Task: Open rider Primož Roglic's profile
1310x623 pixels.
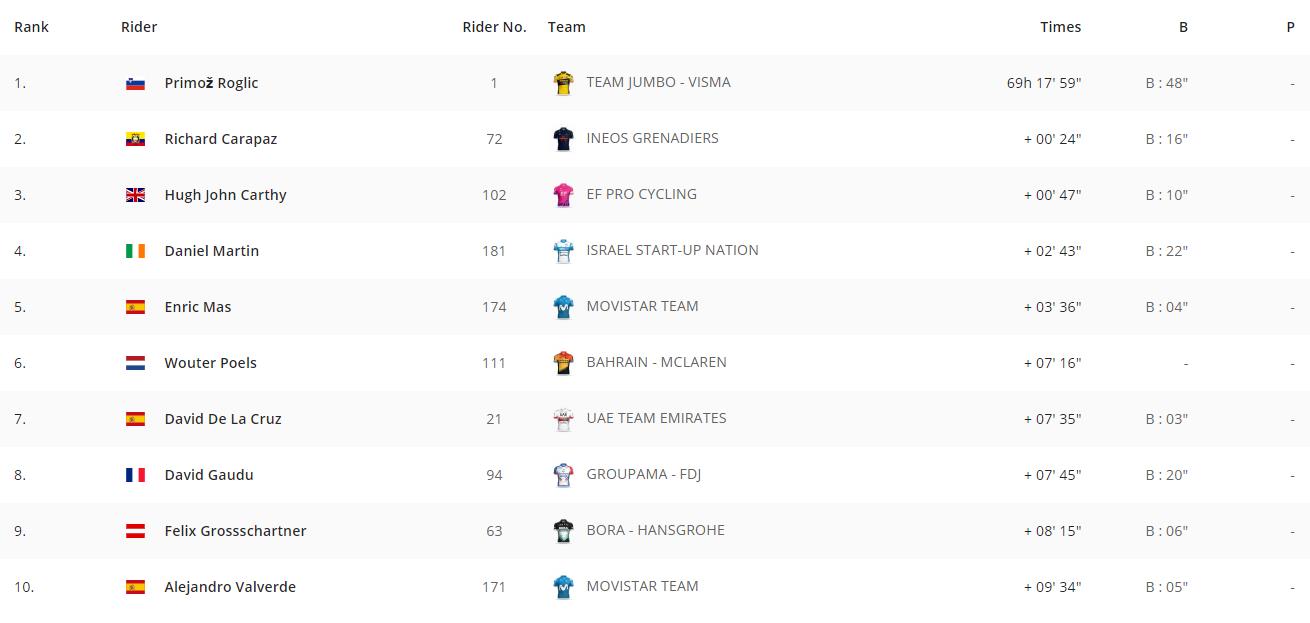Action: pos(211,83)
